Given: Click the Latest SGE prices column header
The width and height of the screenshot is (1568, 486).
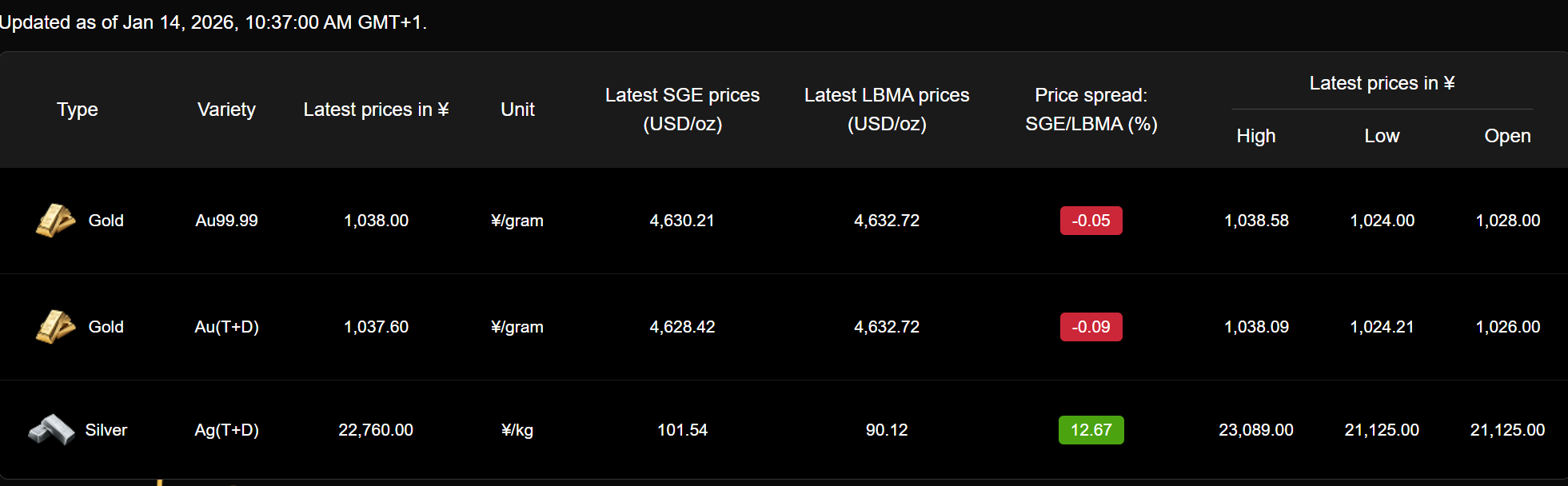Looking at the screenshot, I should point(682,110).
